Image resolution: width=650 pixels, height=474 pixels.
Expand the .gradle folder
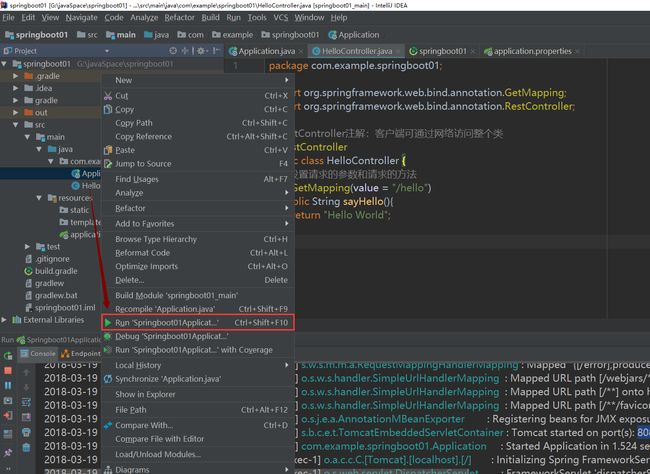15,76
